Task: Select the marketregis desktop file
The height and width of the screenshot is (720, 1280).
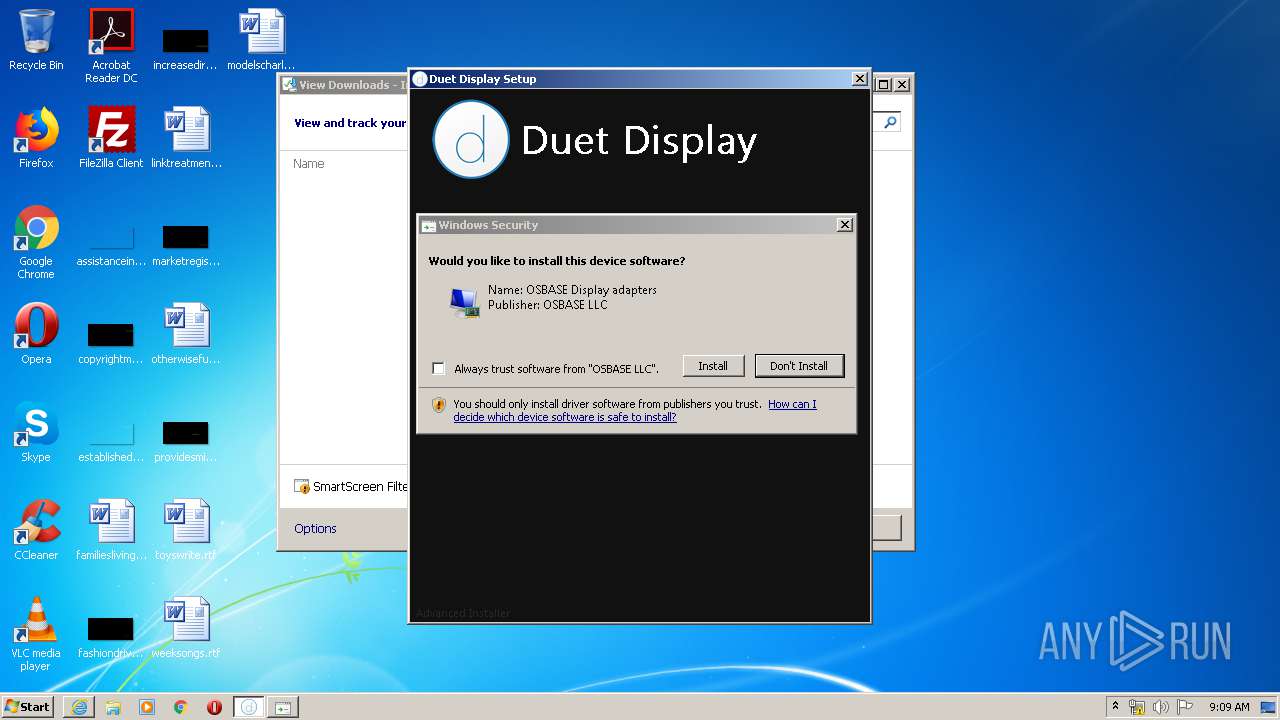Action: click(x=186, y=243)
